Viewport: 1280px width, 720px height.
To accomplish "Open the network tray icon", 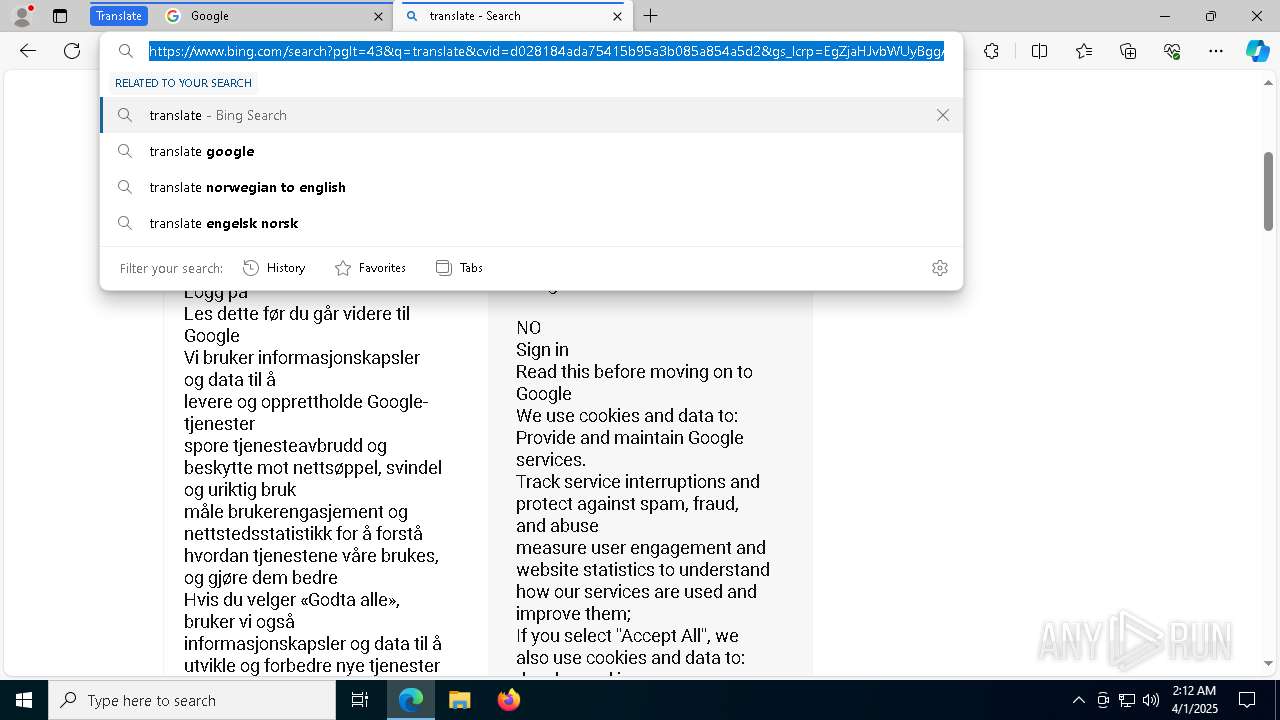I will pos(1127,700).
